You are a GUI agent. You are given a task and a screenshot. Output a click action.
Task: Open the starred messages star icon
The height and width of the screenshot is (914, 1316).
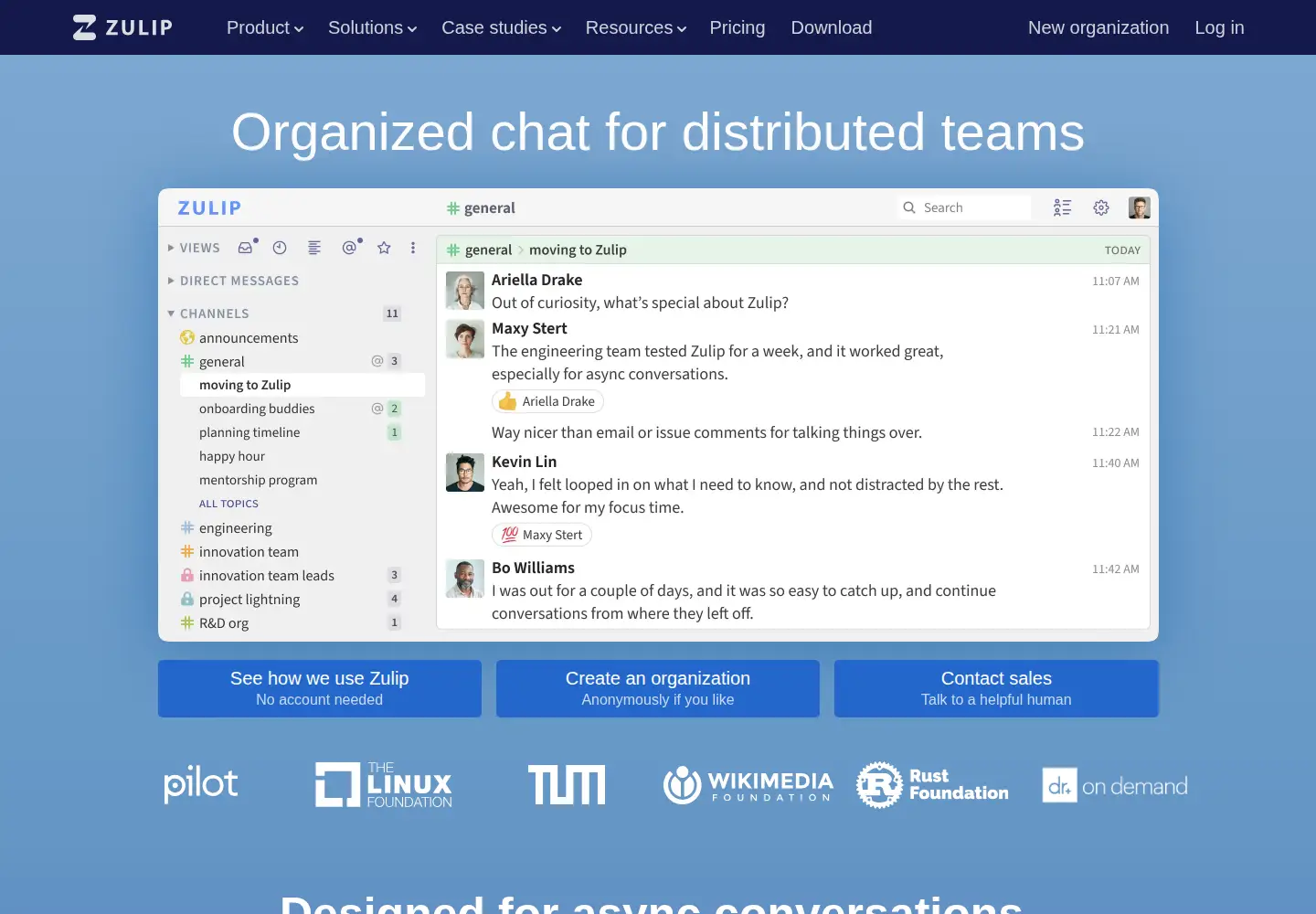(384, 248)
